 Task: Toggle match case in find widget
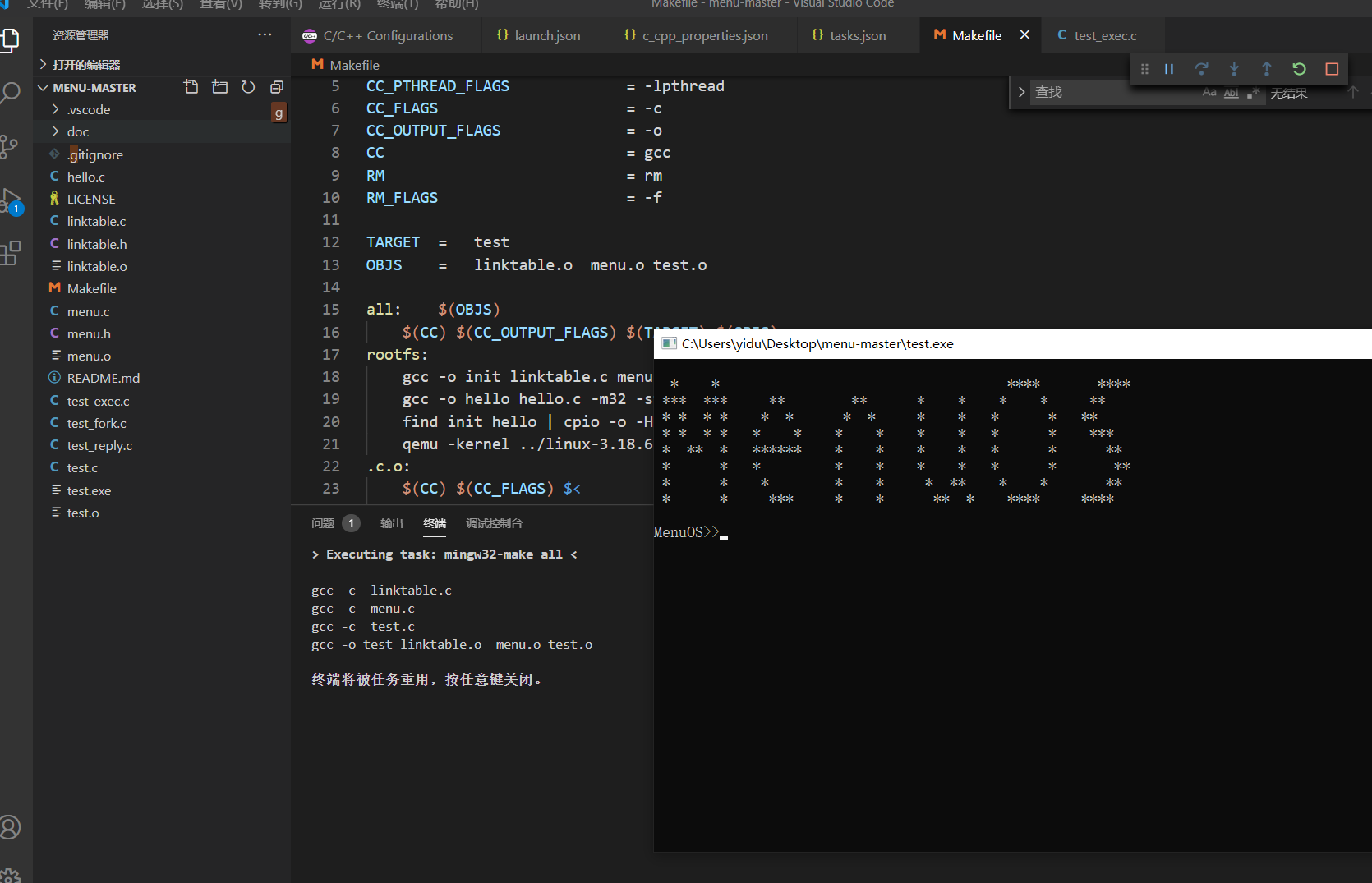pos(1209,93)
